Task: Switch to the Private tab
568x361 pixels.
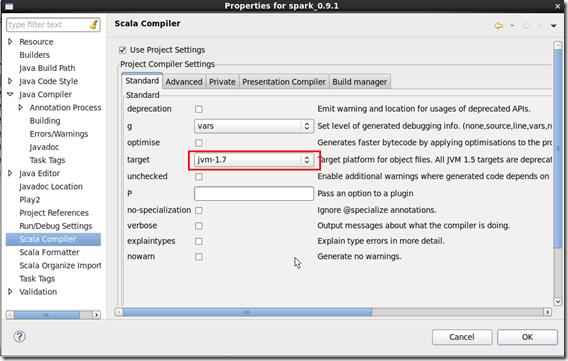Action: [x=222, y=82]
